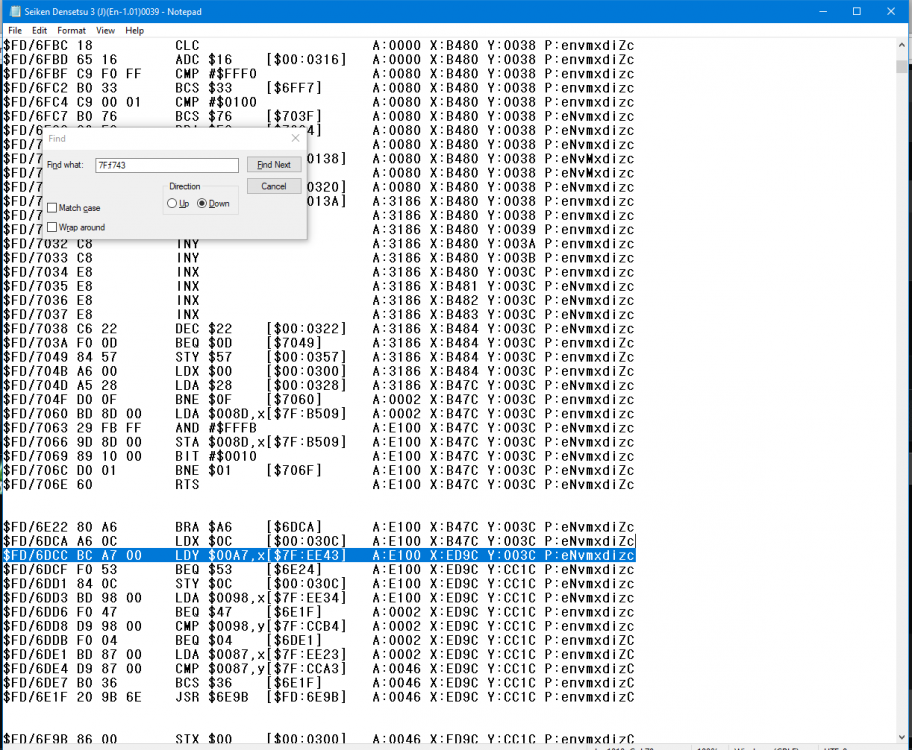Maximize the Notepad window
Viewport: 912px width, 750px height.
pos(857,11)
